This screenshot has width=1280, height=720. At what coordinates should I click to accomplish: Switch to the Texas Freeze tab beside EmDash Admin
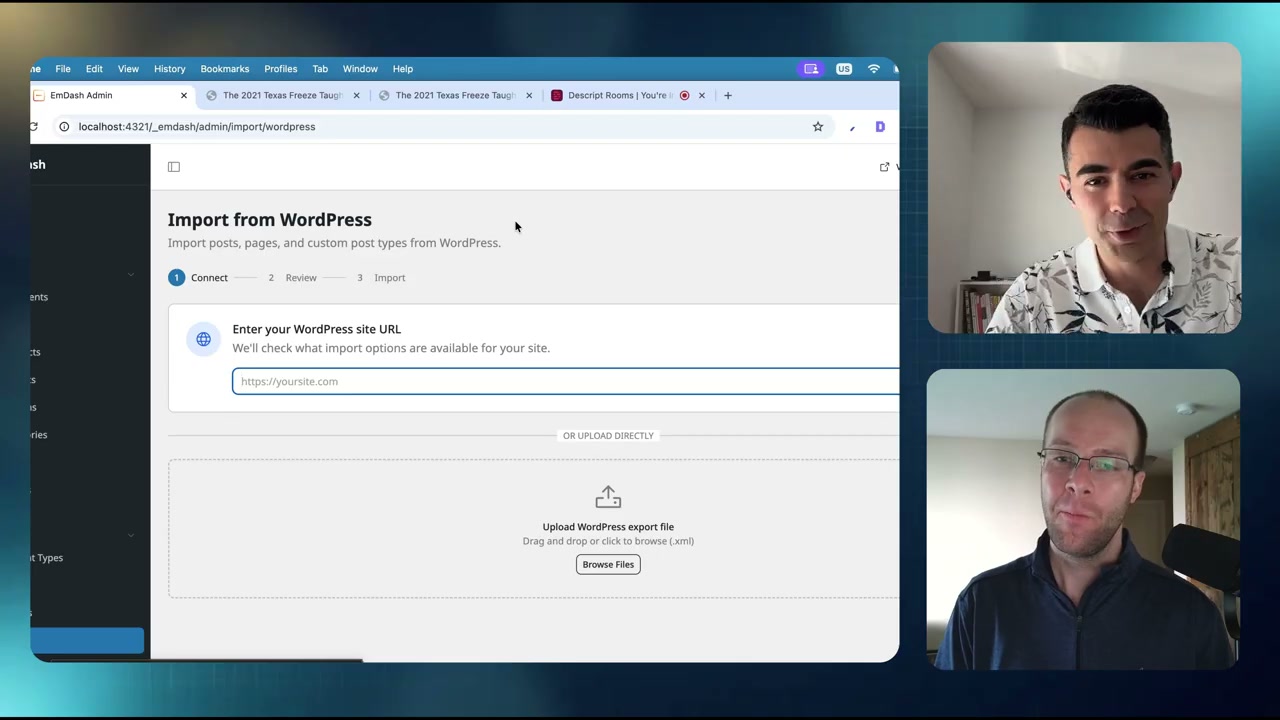tap(282, 95)
